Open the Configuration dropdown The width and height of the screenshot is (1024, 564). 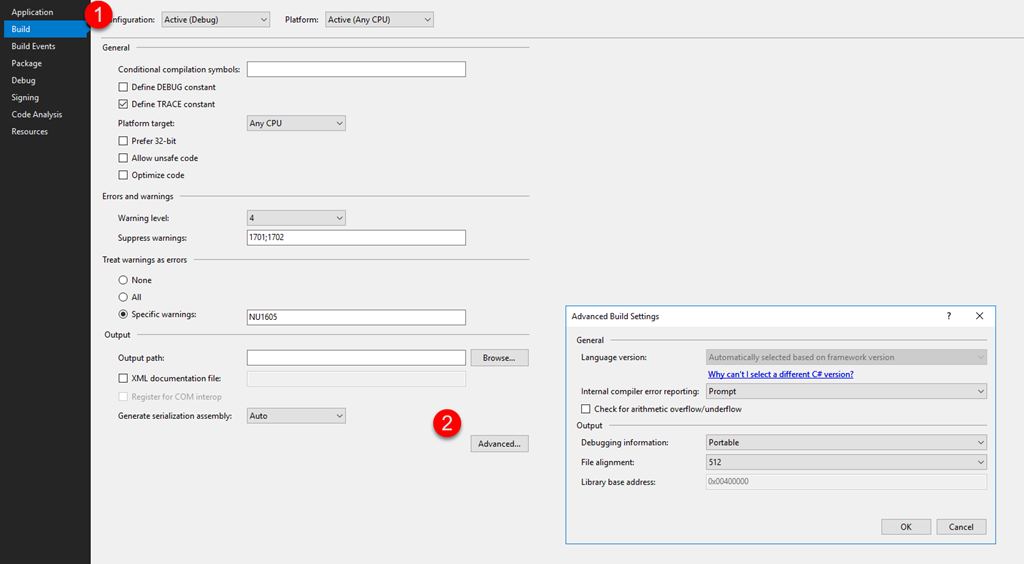click(215, 19)
